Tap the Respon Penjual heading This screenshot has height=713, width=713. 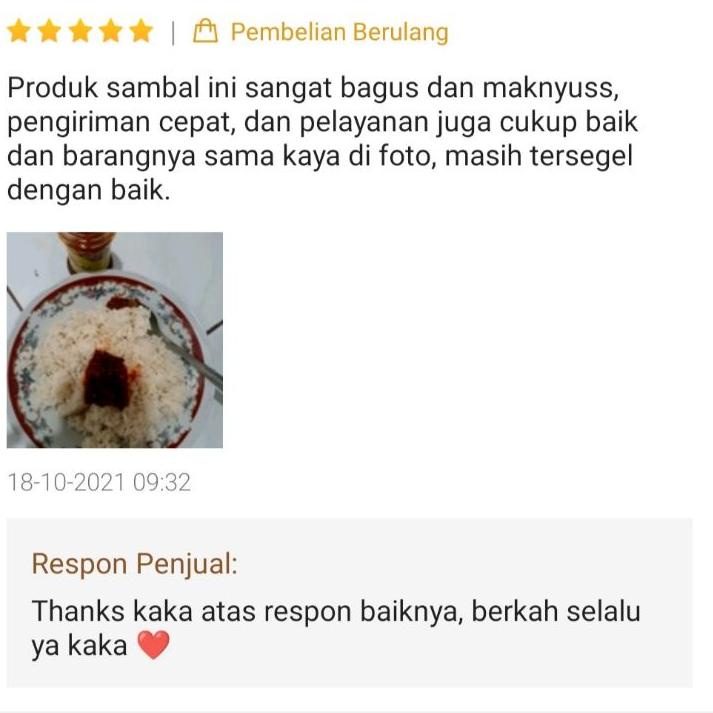coord(135,564)
